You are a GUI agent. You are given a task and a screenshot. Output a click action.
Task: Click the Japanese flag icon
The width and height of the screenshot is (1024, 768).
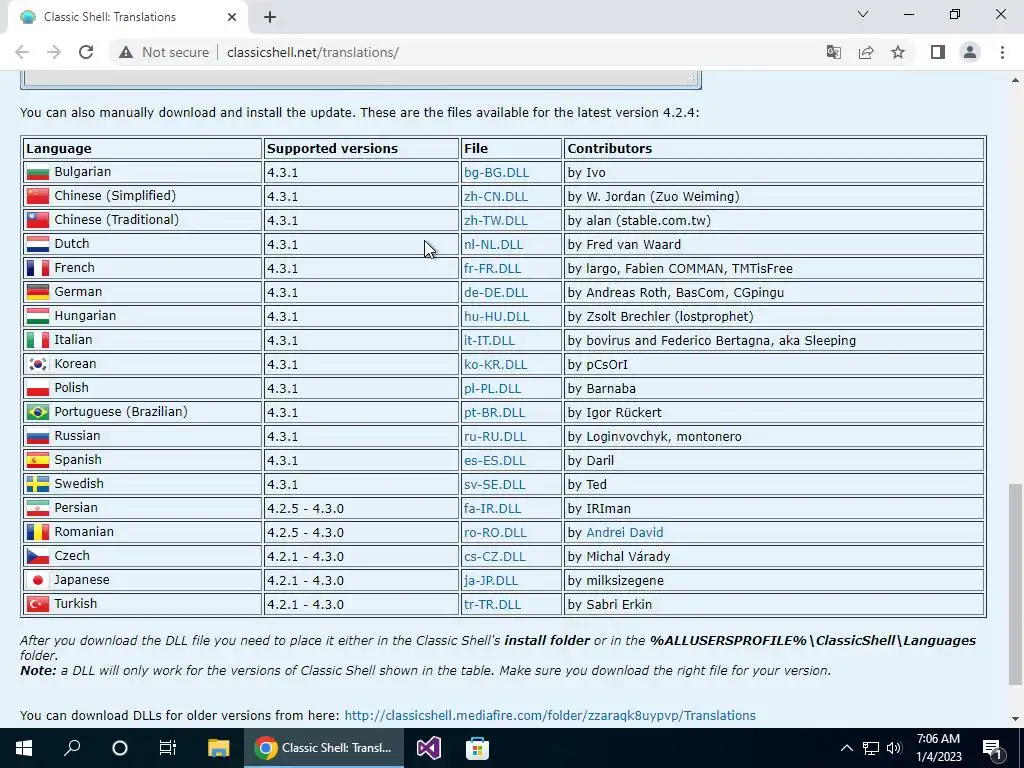pos(37,580)
